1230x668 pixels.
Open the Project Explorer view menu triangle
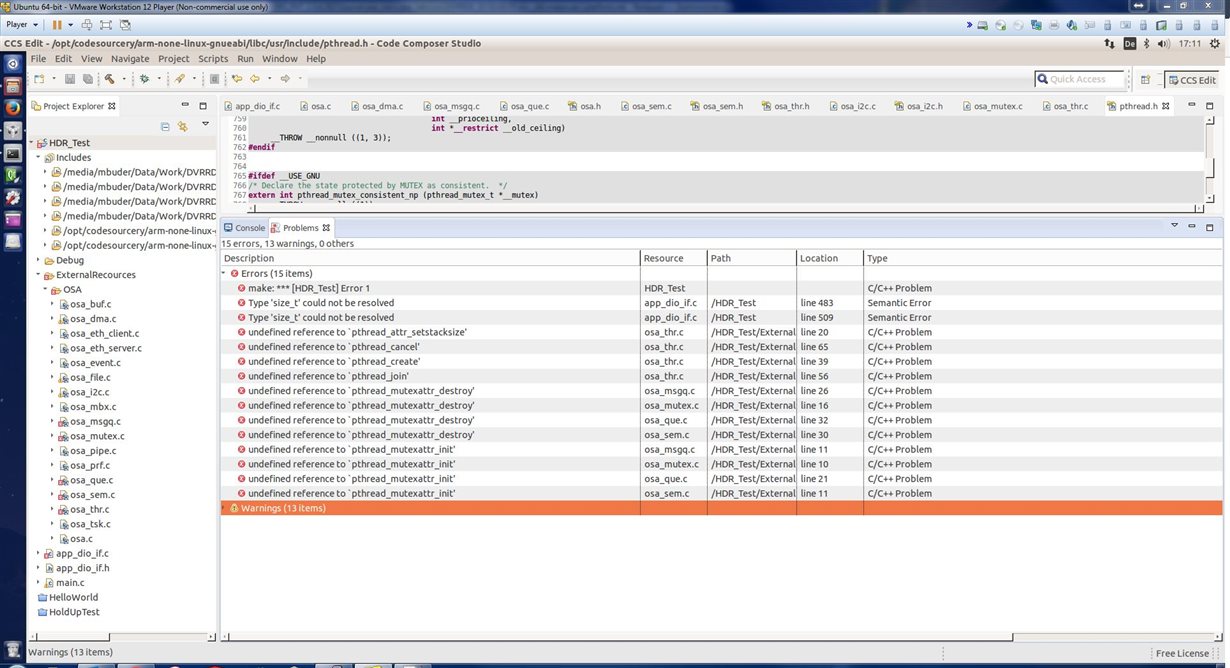tap(205, 125)
